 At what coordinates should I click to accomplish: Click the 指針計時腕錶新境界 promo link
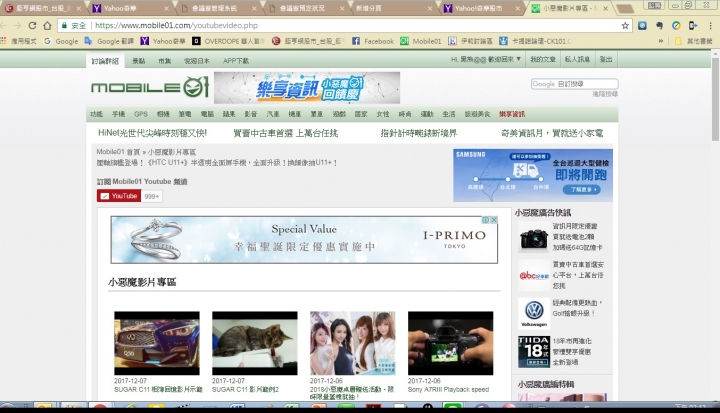pos(418,133)
